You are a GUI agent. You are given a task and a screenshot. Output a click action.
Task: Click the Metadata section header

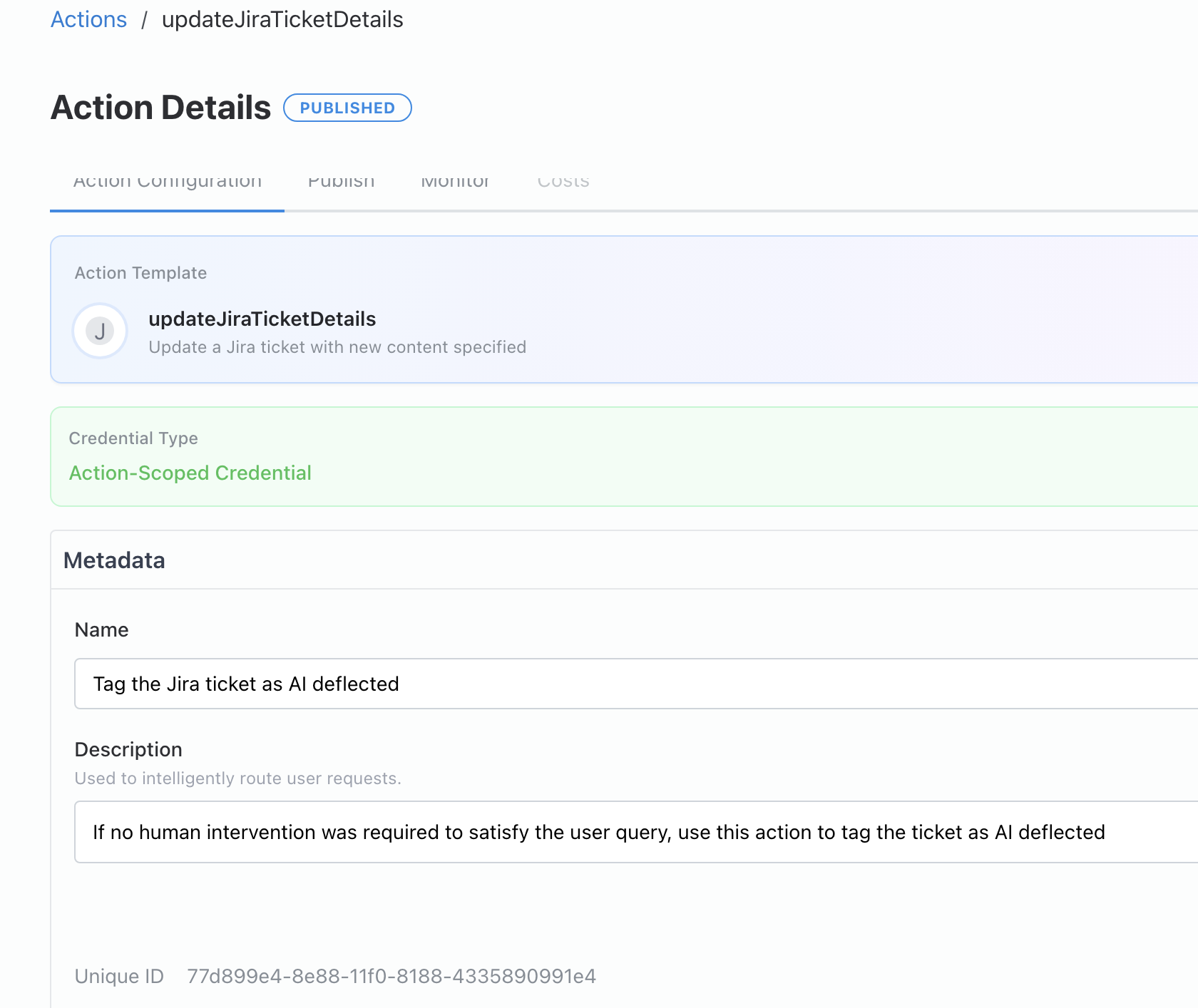pyautogui.click(x=114, y=560)
